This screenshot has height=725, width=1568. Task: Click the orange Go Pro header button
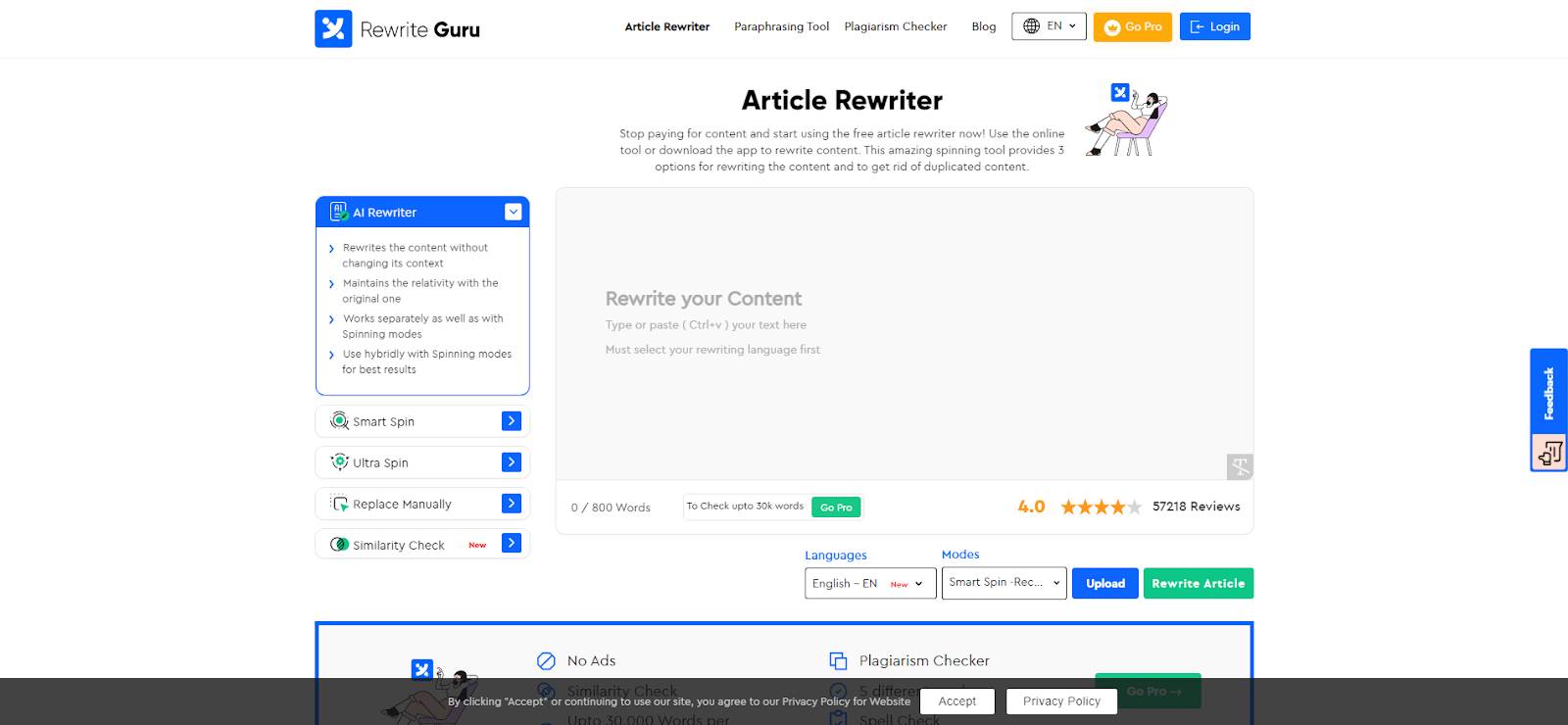pos(1133,26)
